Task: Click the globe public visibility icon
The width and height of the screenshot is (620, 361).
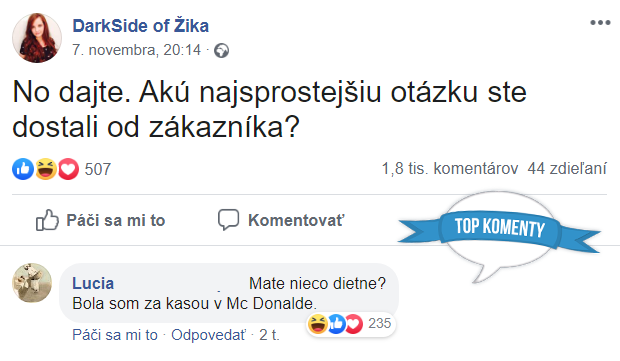Action: point(221,51)
